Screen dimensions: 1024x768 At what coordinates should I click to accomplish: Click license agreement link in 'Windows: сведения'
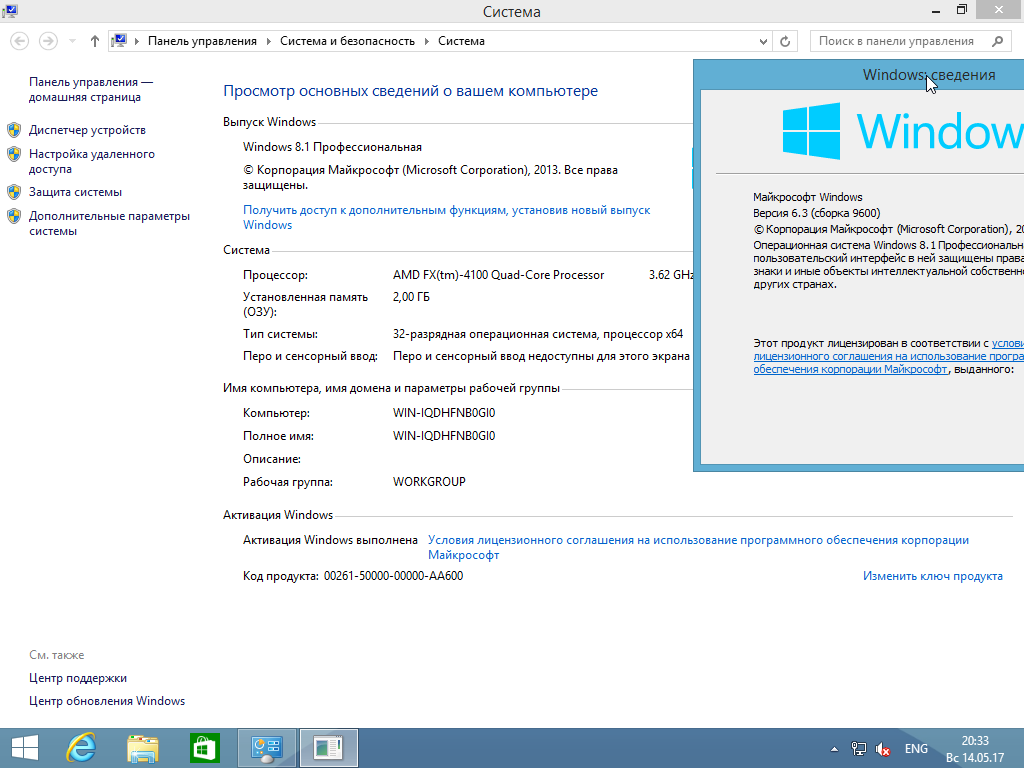click(x=888, y=356)
